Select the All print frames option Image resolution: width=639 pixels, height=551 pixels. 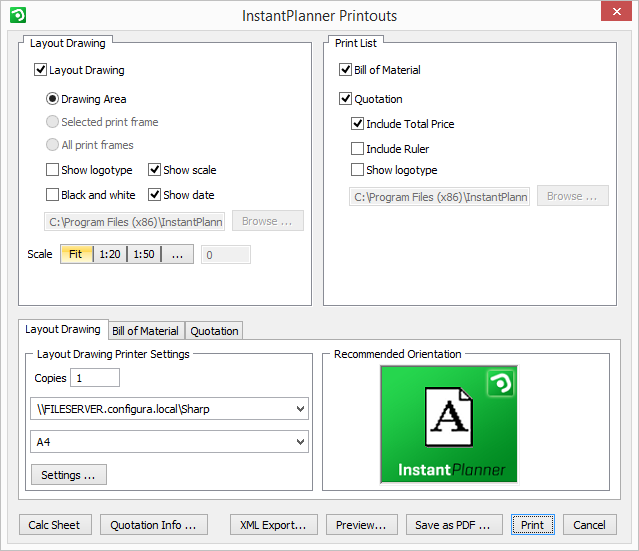(52, 144)
